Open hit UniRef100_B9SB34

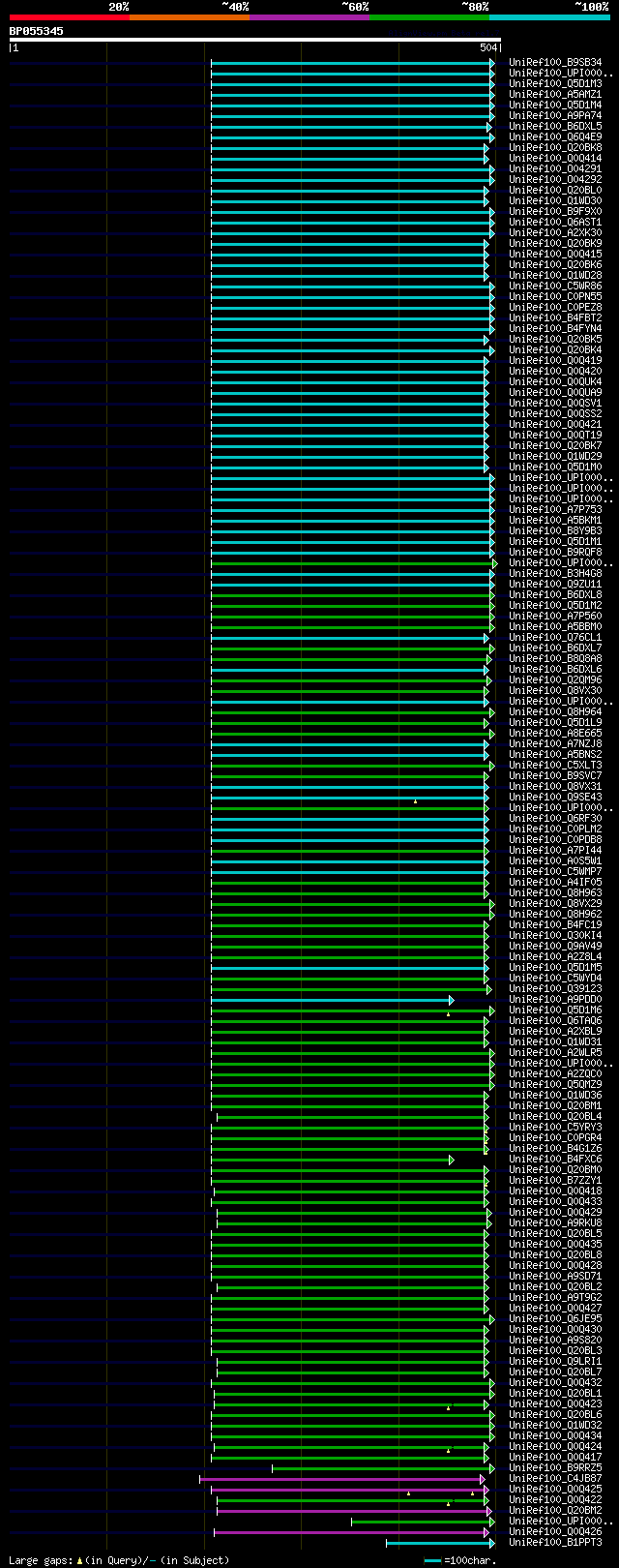click(555, 63)
